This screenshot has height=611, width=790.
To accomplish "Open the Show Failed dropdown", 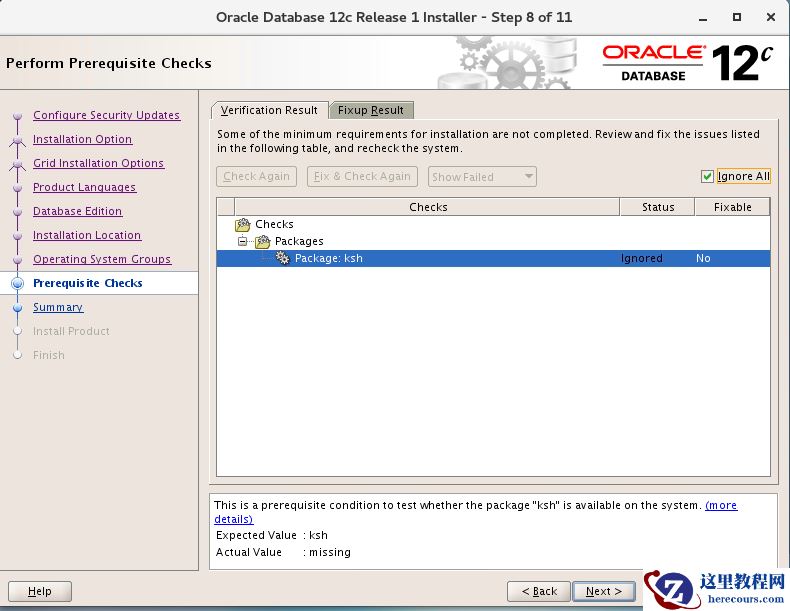I will pyautogui.click(x=482, y=177).
